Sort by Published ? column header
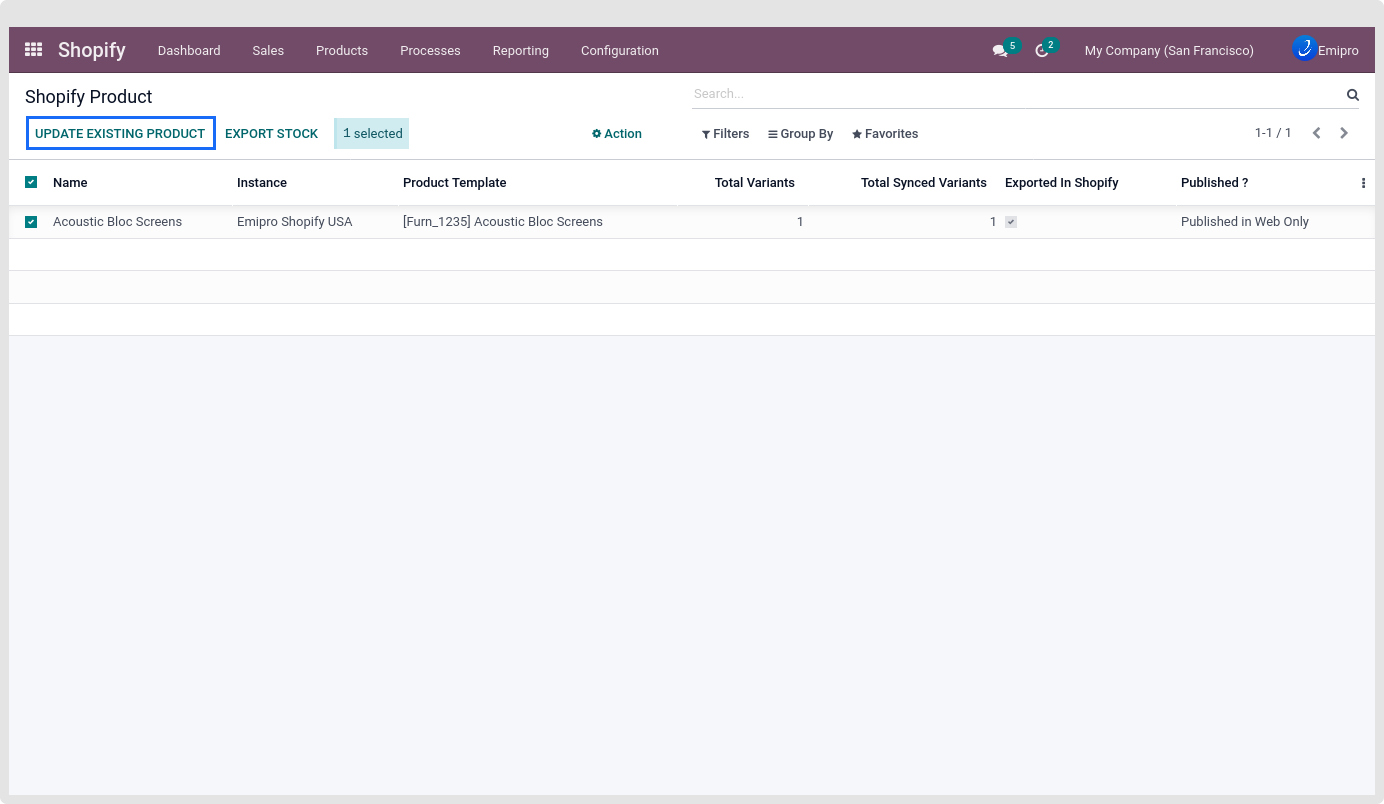1384x804 pixels. tap(1215, 183)
